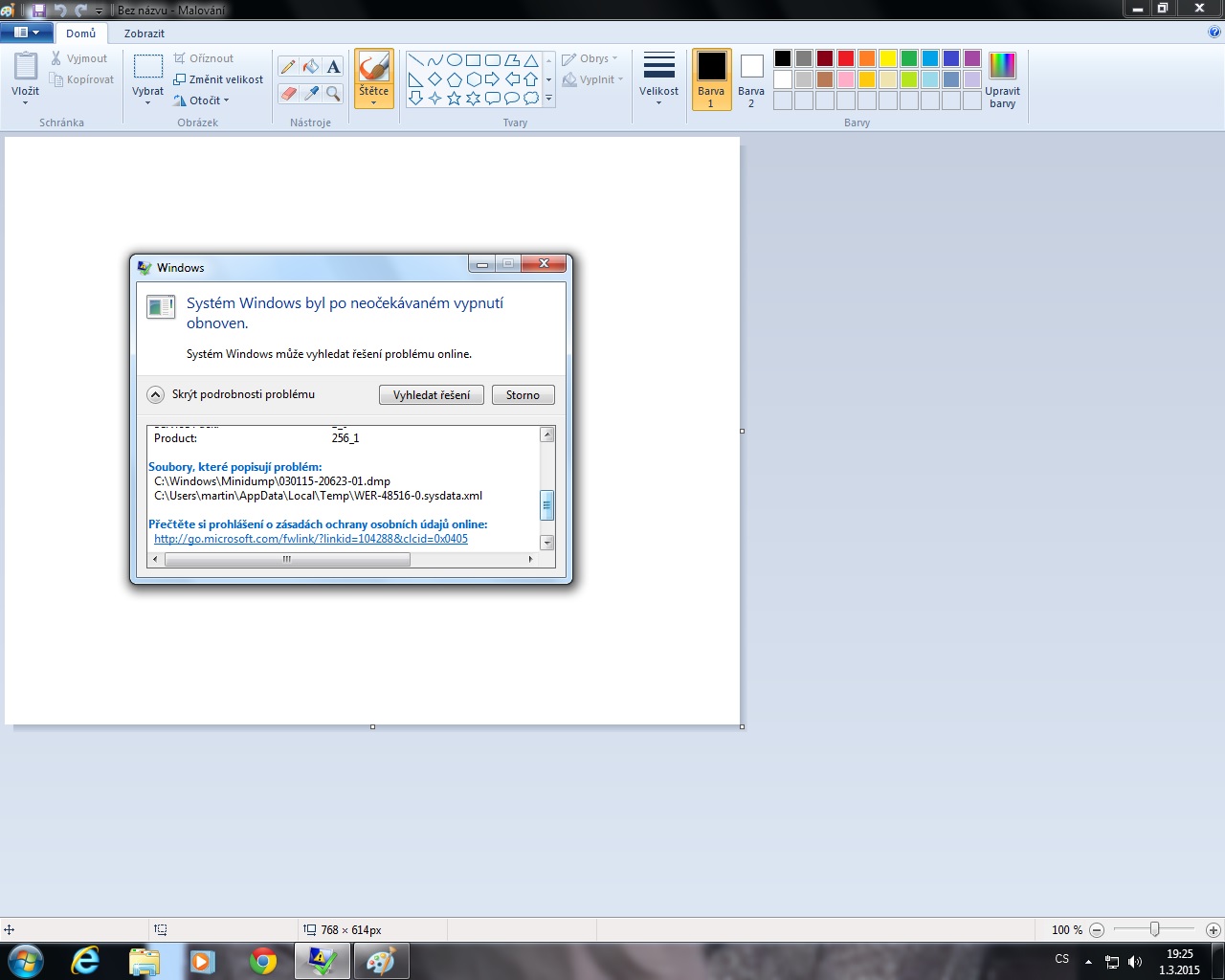Select the Color picker eyedropper tool

click(311, 93)
